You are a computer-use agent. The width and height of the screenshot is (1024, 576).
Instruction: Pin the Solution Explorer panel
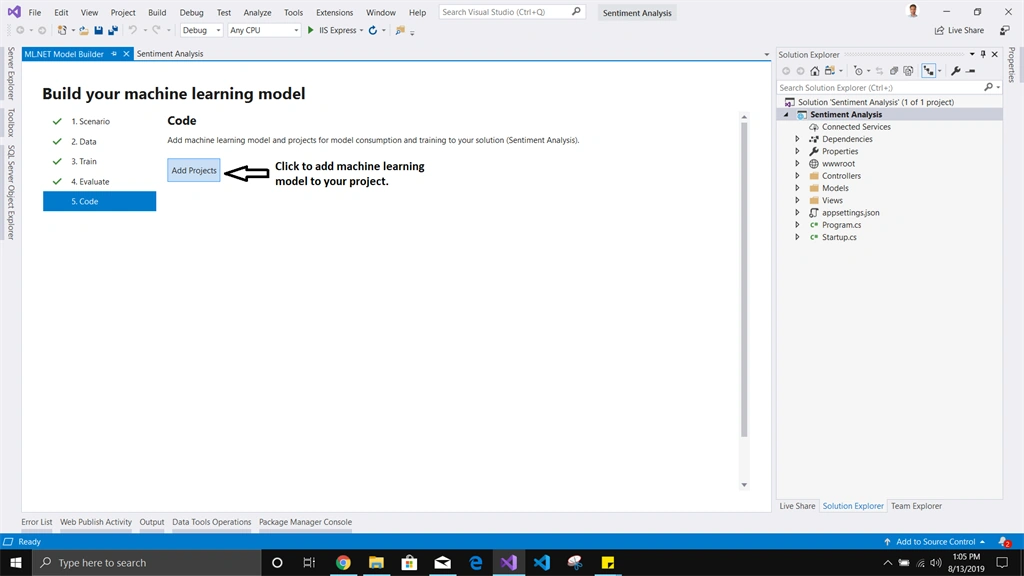(983, 54)
